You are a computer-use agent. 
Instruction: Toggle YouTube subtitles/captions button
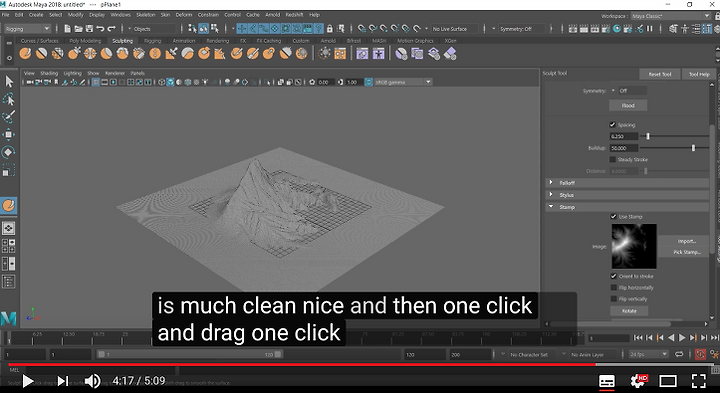[607, 381]
